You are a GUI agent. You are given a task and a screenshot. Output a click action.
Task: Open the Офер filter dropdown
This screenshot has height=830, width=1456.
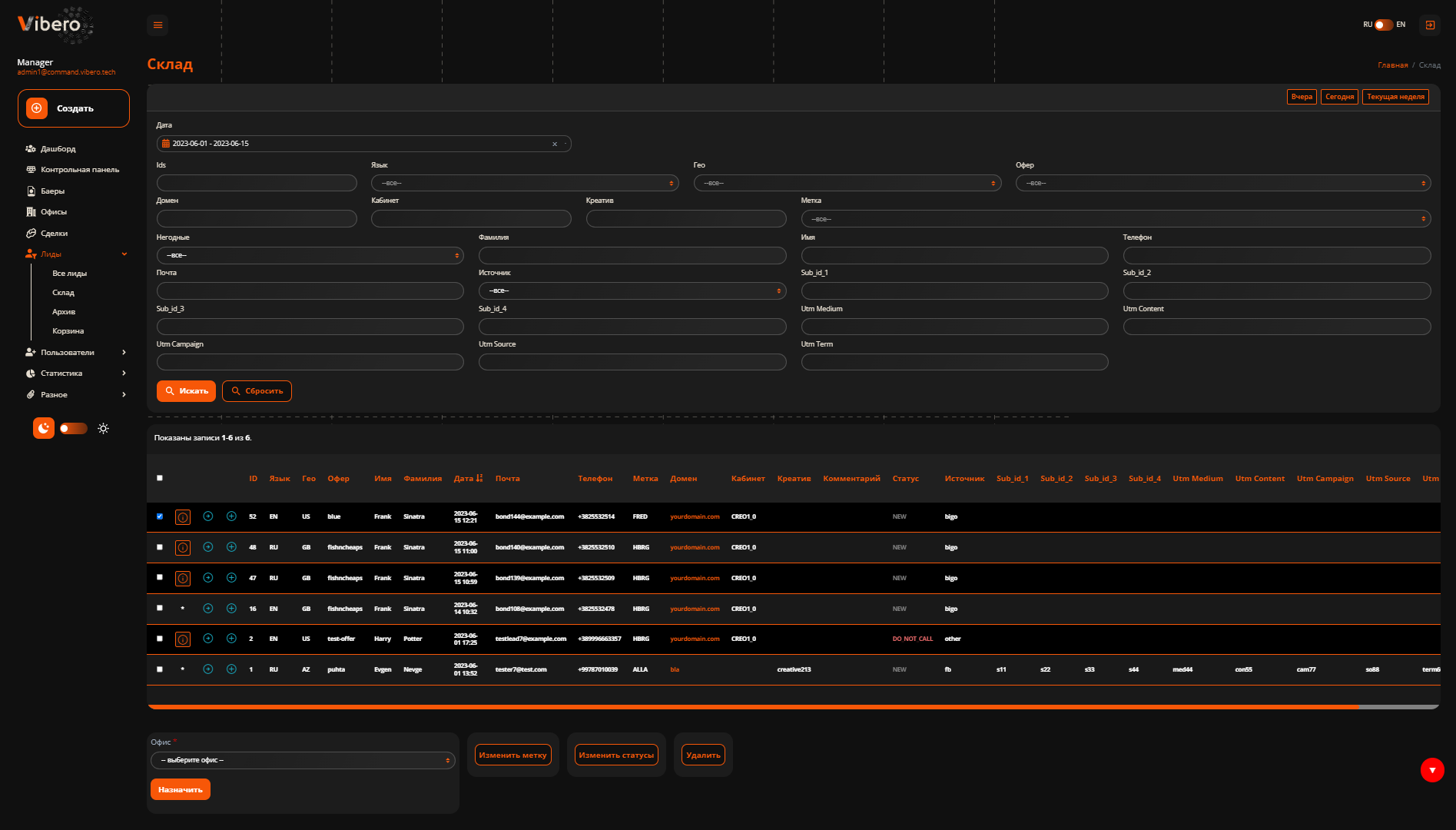click(1223, 183)
